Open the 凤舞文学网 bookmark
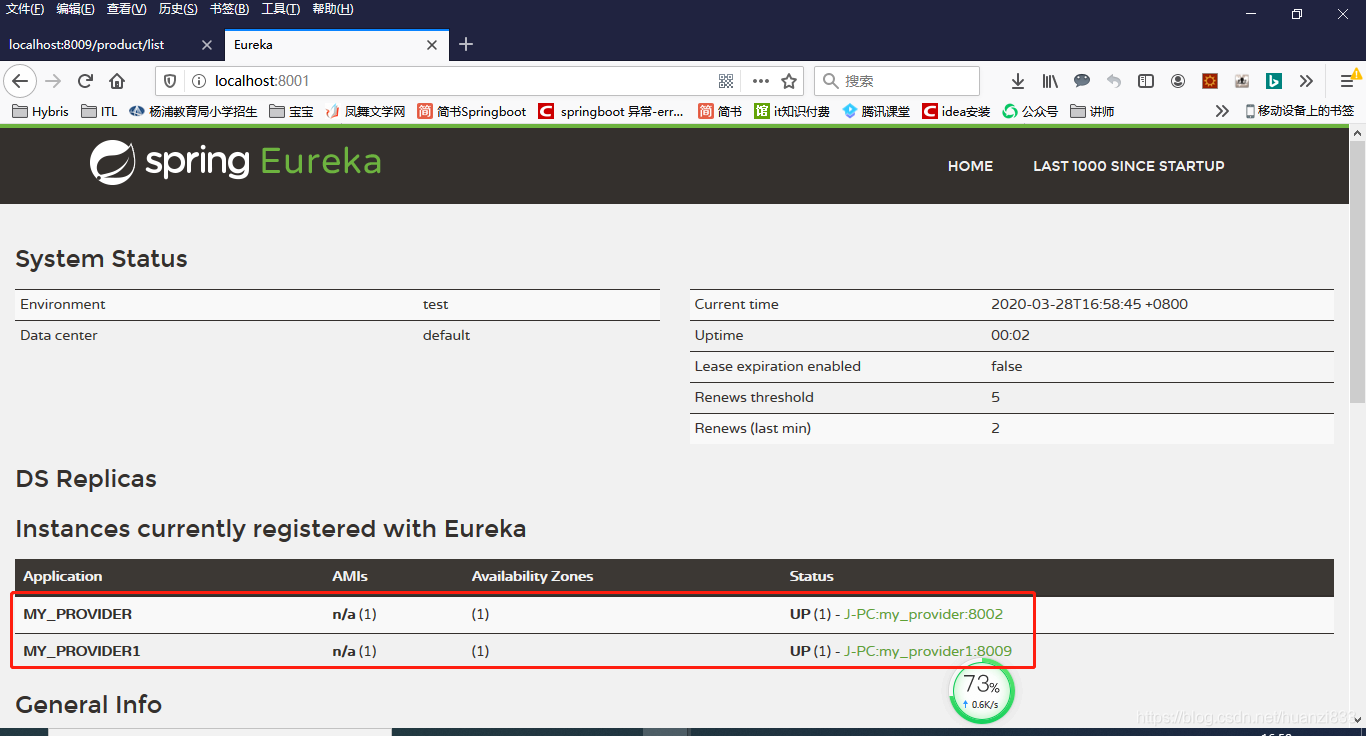Image resolution: width=1366 pixels, height=736 pixels. coord(365,111)
